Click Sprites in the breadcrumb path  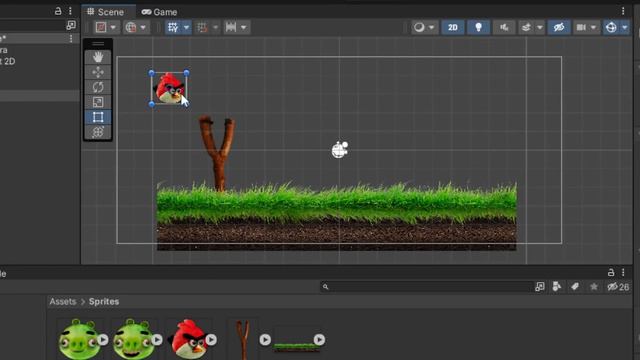tap(104, 302)
